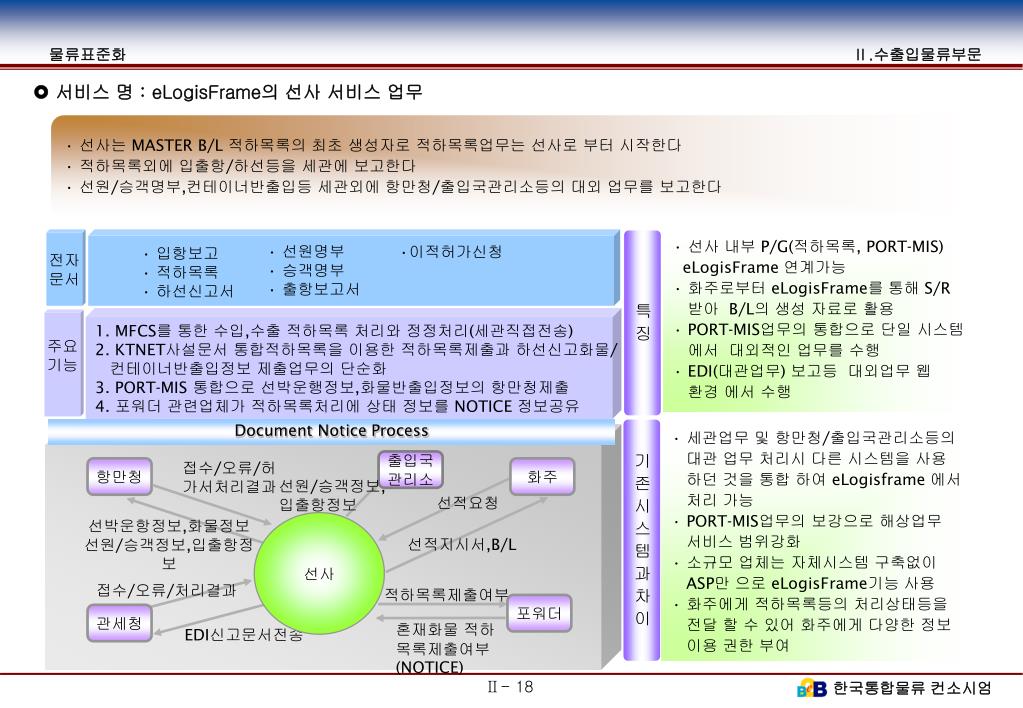This screenshot has width=1023, height=708.
Task: Click the text 출항보고서
Action: [x=320, y=289]
